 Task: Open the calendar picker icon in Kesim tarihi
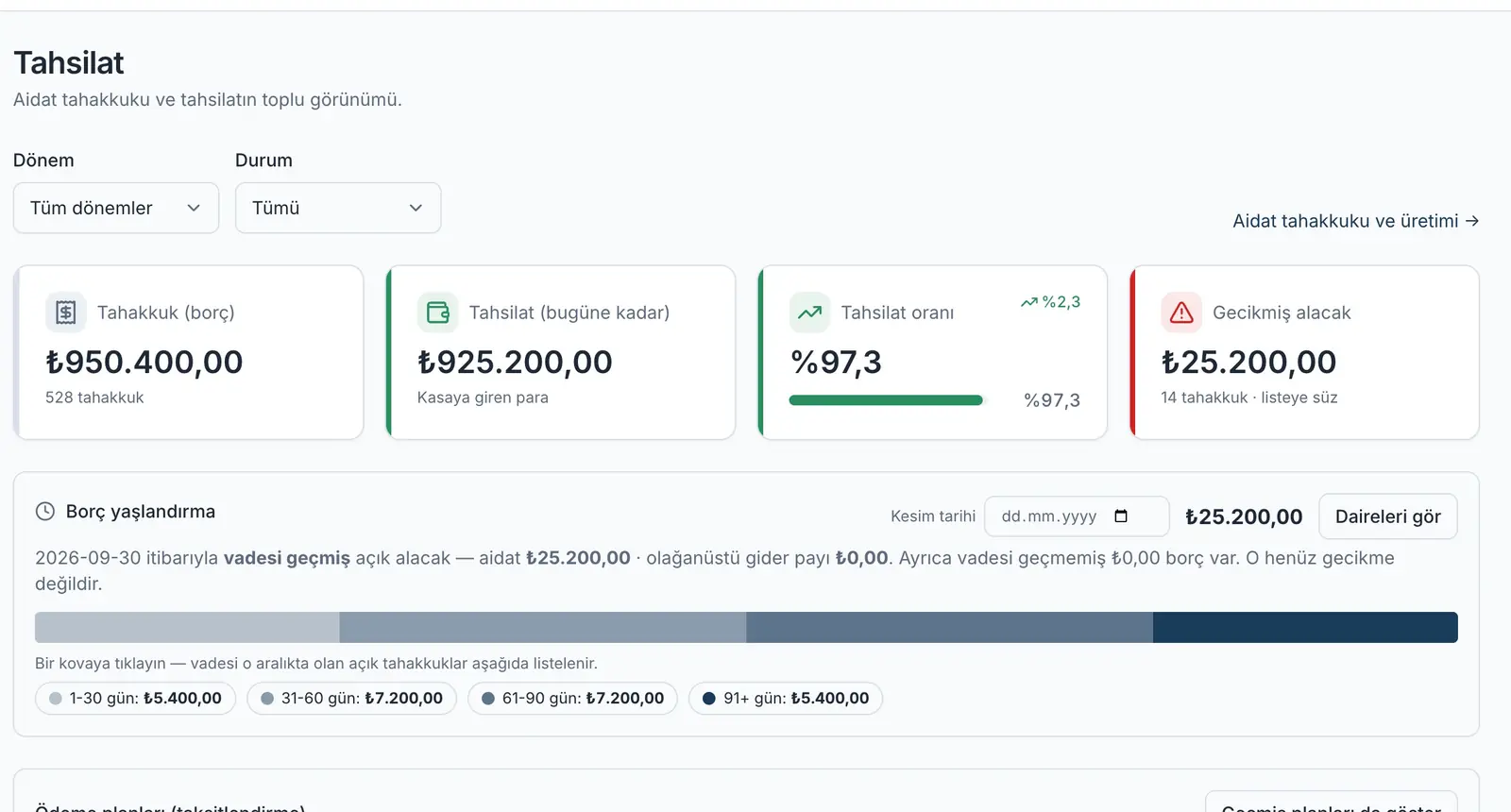pyautogui.click(x=1121, y=516)
